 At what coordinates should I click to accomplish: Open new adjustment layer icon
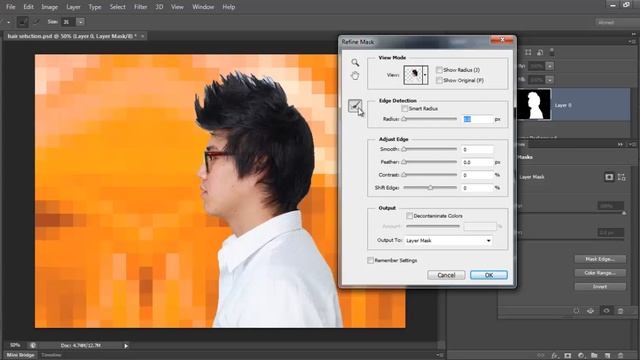581,356
